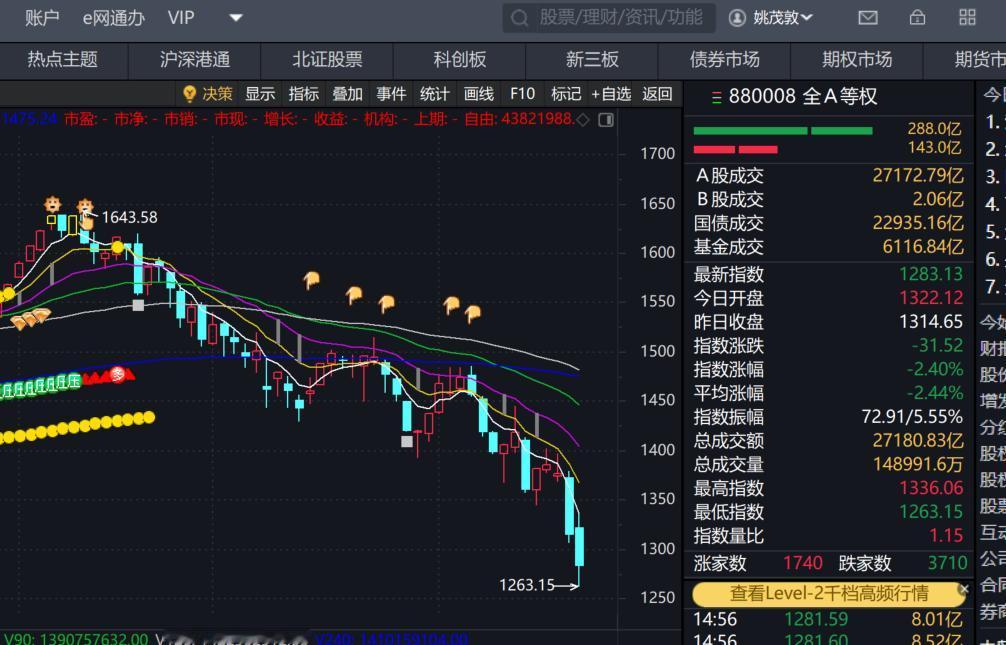Click the 指数振幅 value 72.91/5.55%

tap(912, 417)
